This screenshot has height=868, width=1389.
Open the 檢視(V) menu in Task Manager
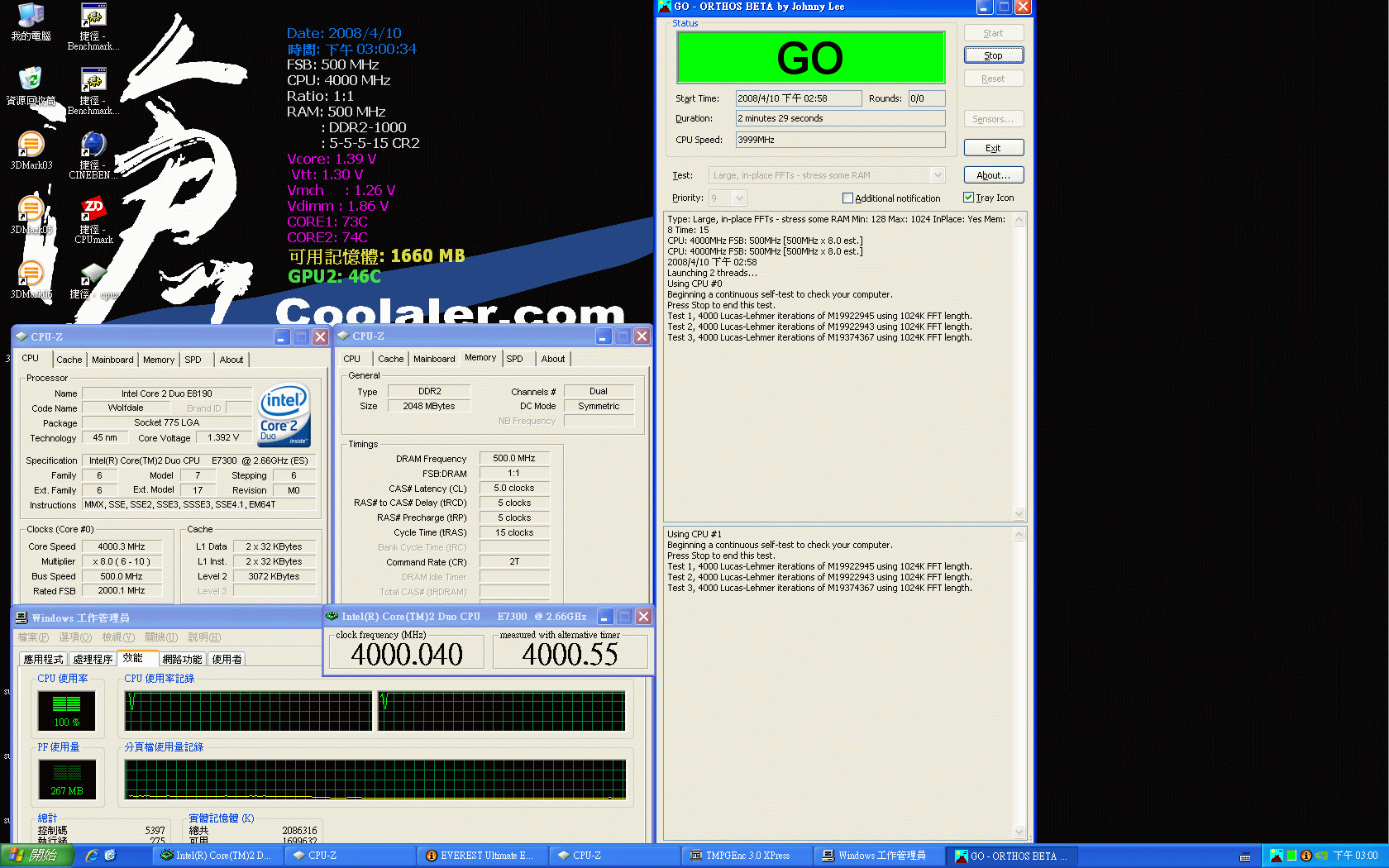coord(118,637)
